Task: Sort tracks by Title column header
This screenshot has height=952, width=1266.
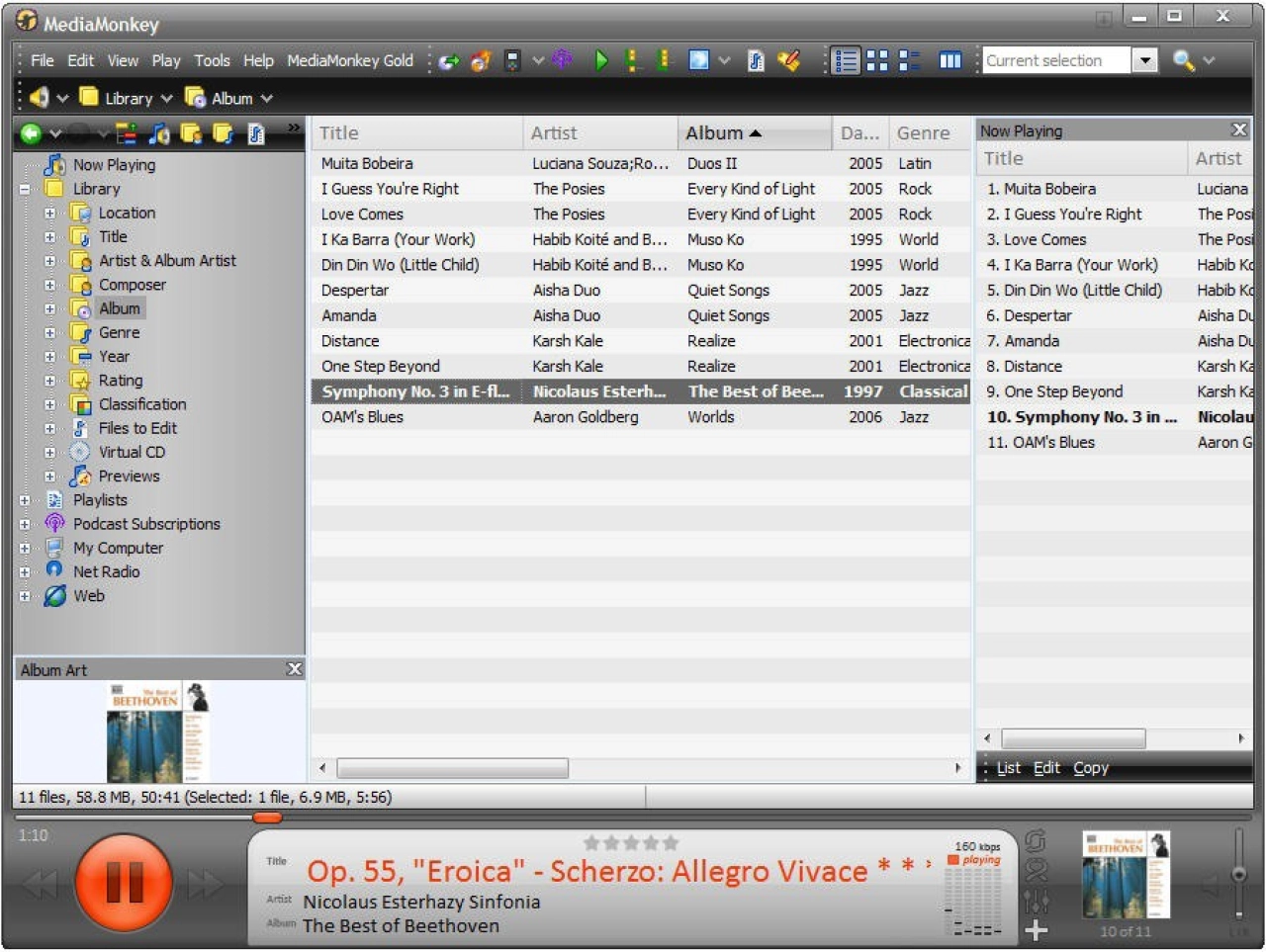Action: (x=416, y=132)
